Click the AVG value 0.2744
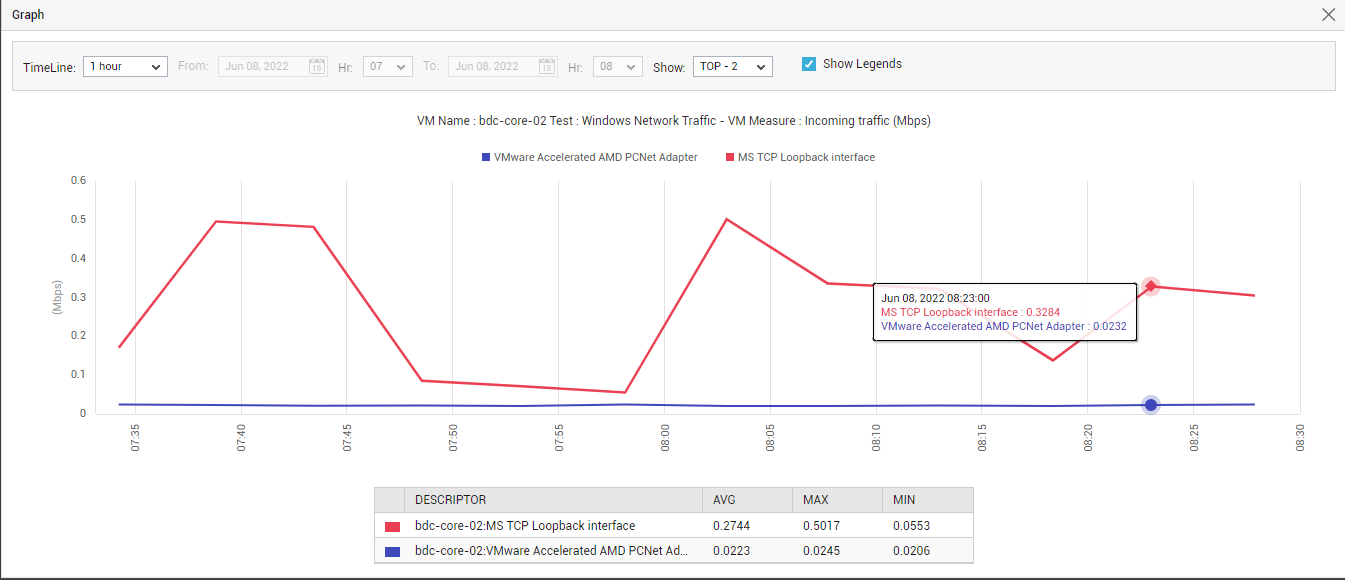 pos(730,526)
